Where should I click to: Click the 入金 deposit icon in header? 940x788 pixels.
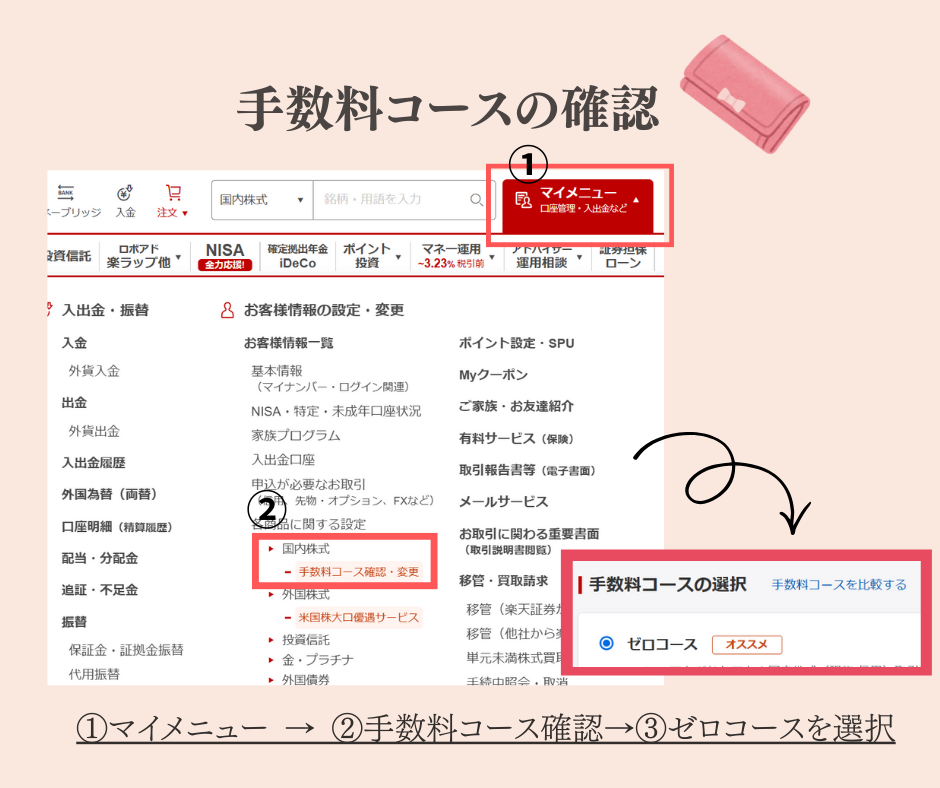[x=125, y=194]
